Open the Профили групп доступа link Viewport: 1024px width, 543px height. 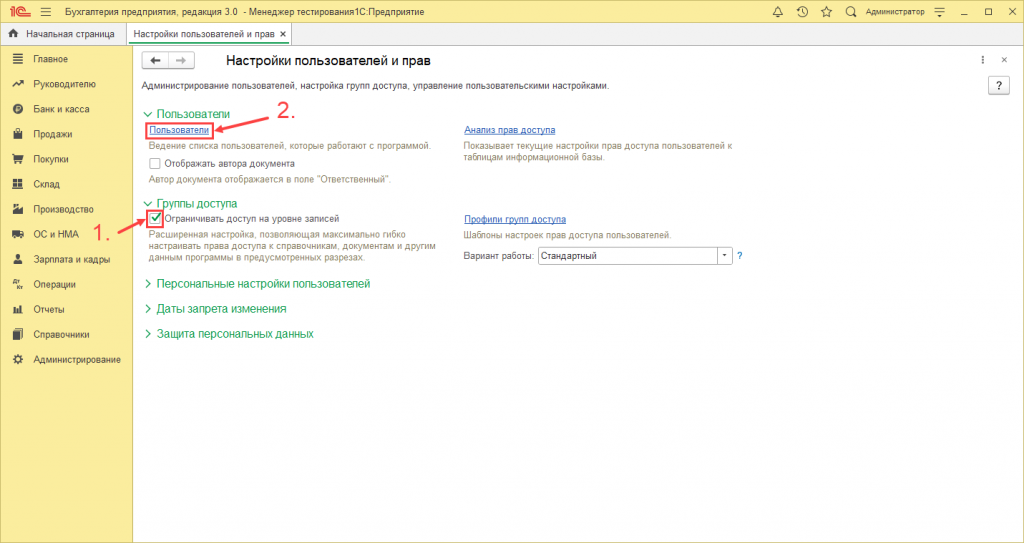515,220
